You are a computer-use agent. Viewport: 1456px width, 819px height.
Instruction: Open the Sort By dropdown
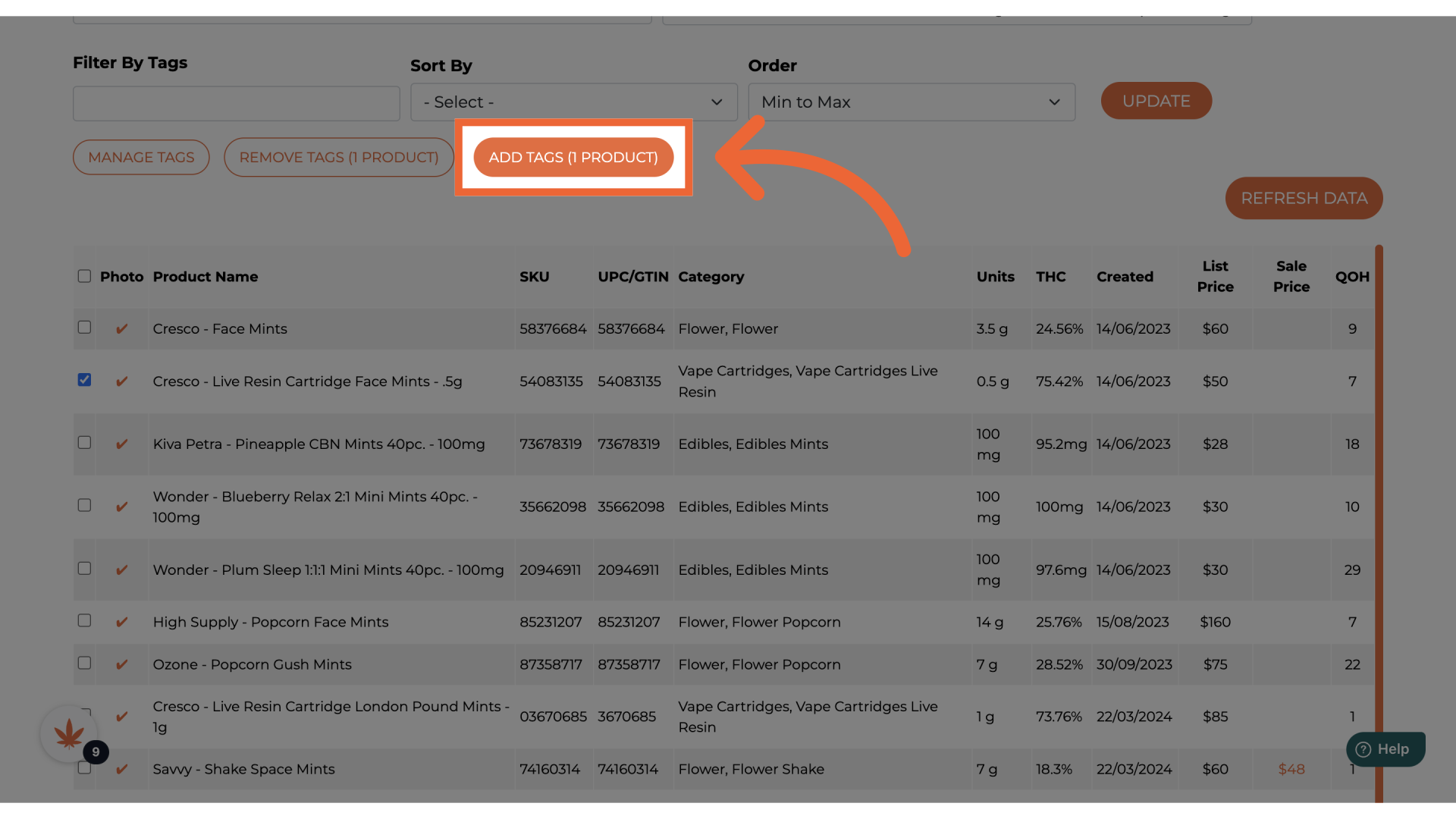(573, 102)
